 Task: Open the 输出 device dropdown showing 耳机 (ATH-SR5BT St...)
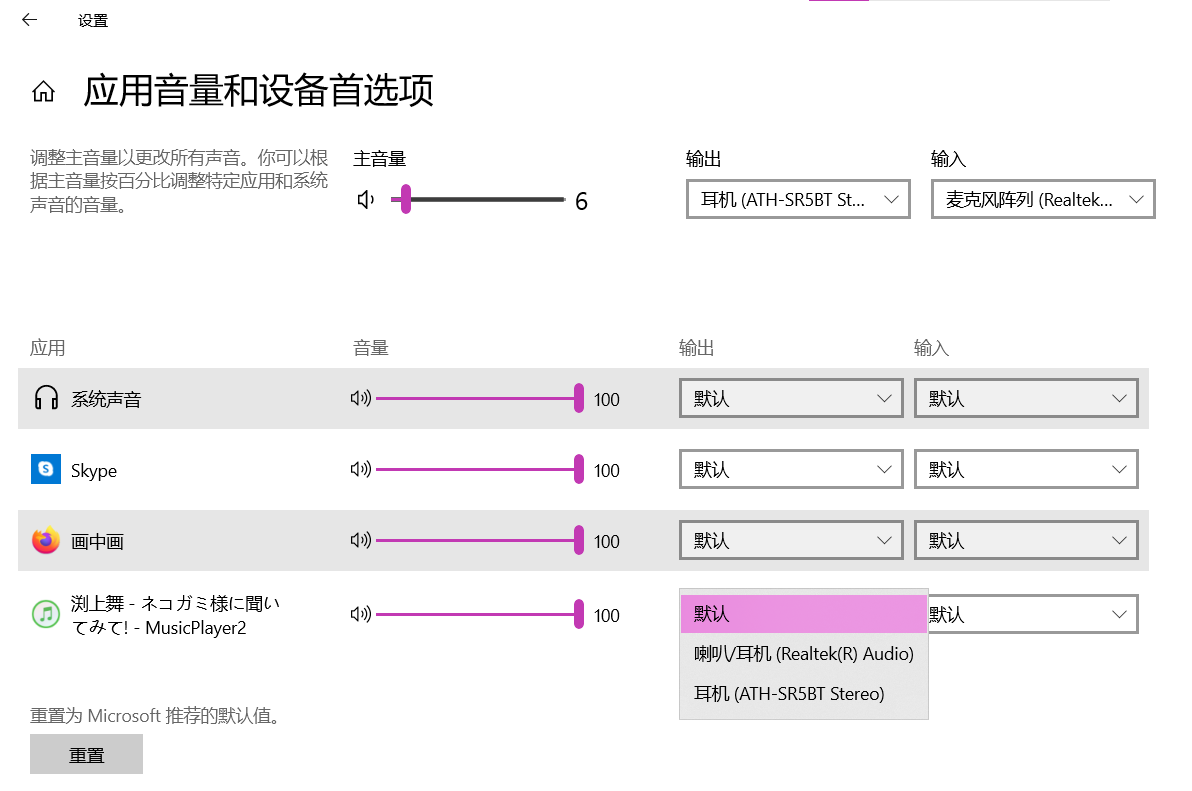(797, 199)
